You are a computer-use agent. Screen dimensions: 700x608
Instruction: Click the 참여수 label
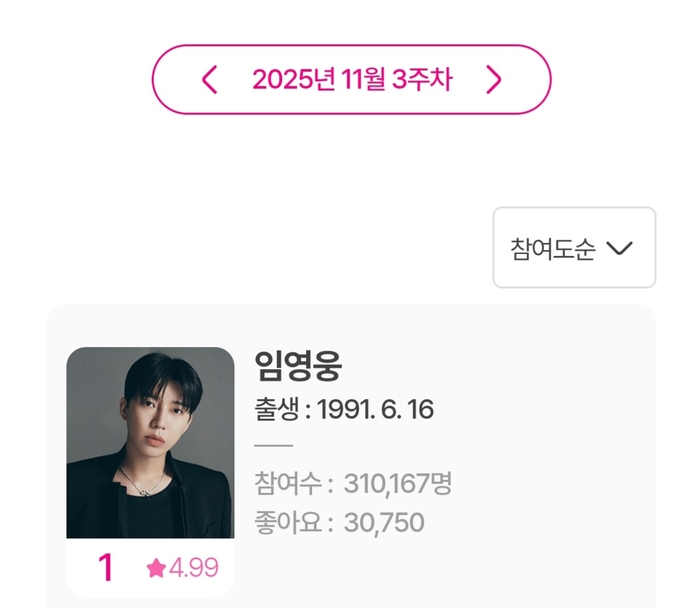[289, 484]
